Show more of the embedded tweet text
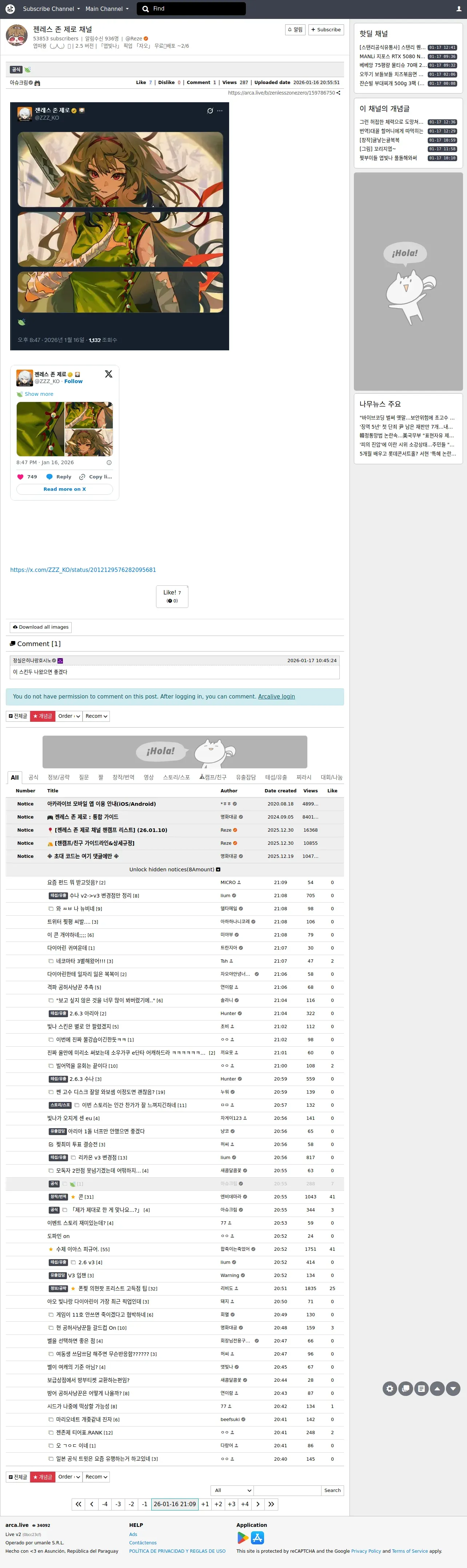 [39, 394]
